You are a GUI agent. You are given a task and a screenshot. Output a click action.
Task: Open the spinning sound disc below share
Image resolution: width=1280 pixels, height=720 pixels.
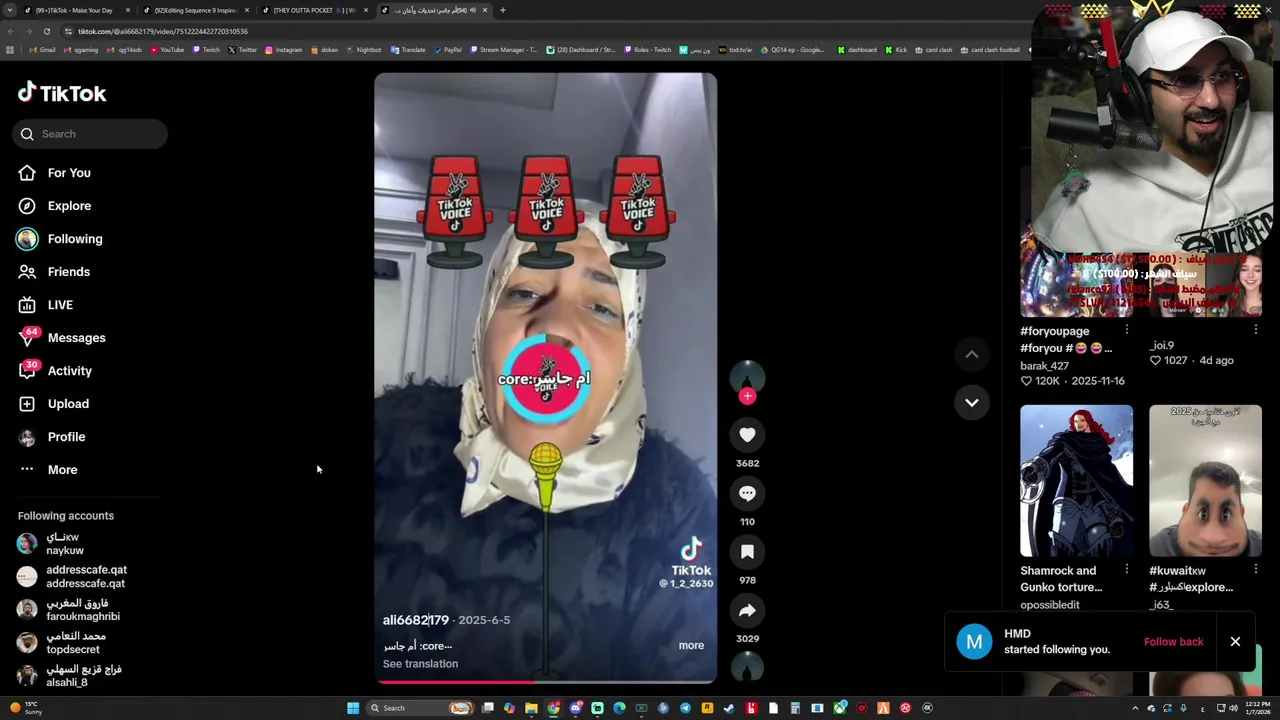click(747, 666)
